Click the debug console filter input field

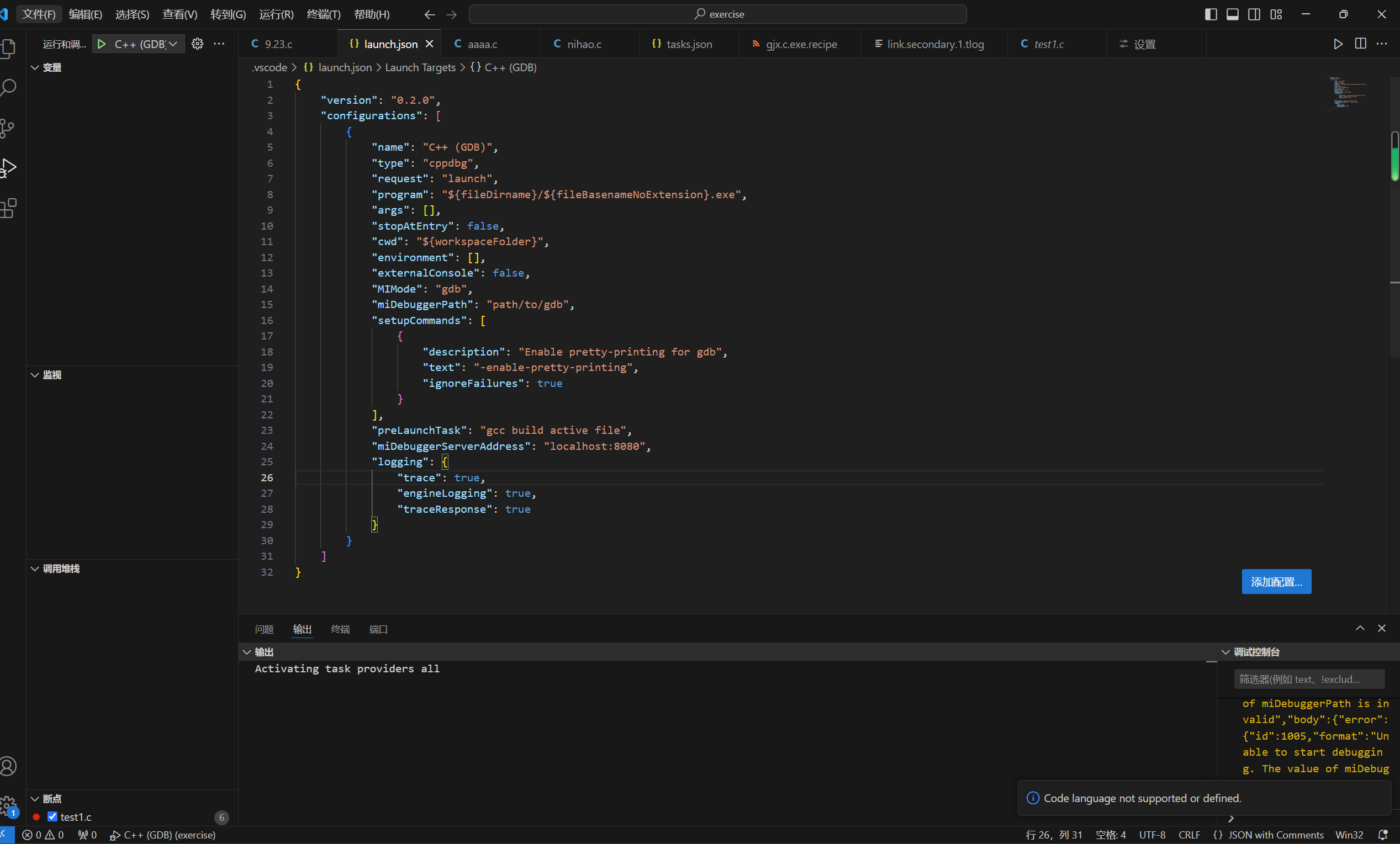1308,679
